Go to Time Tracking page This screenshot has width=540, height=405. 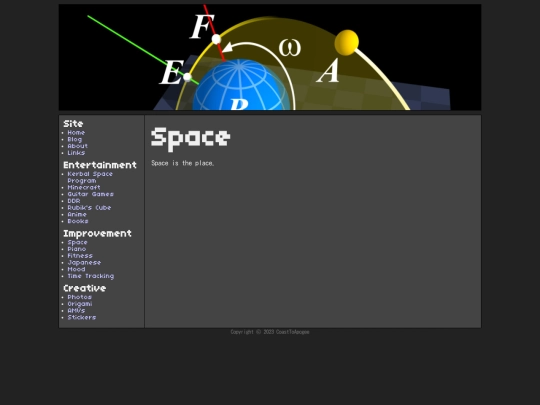pos(91,276)
